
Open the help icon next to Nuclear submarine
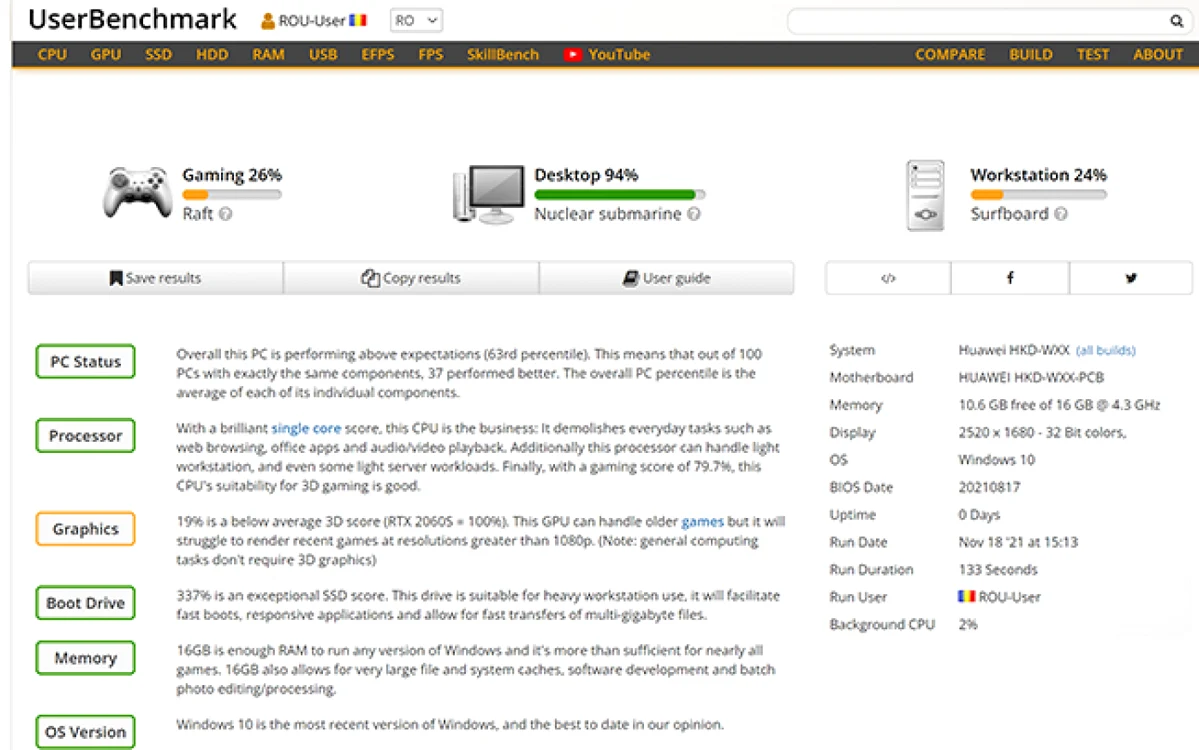pos(694,214)
